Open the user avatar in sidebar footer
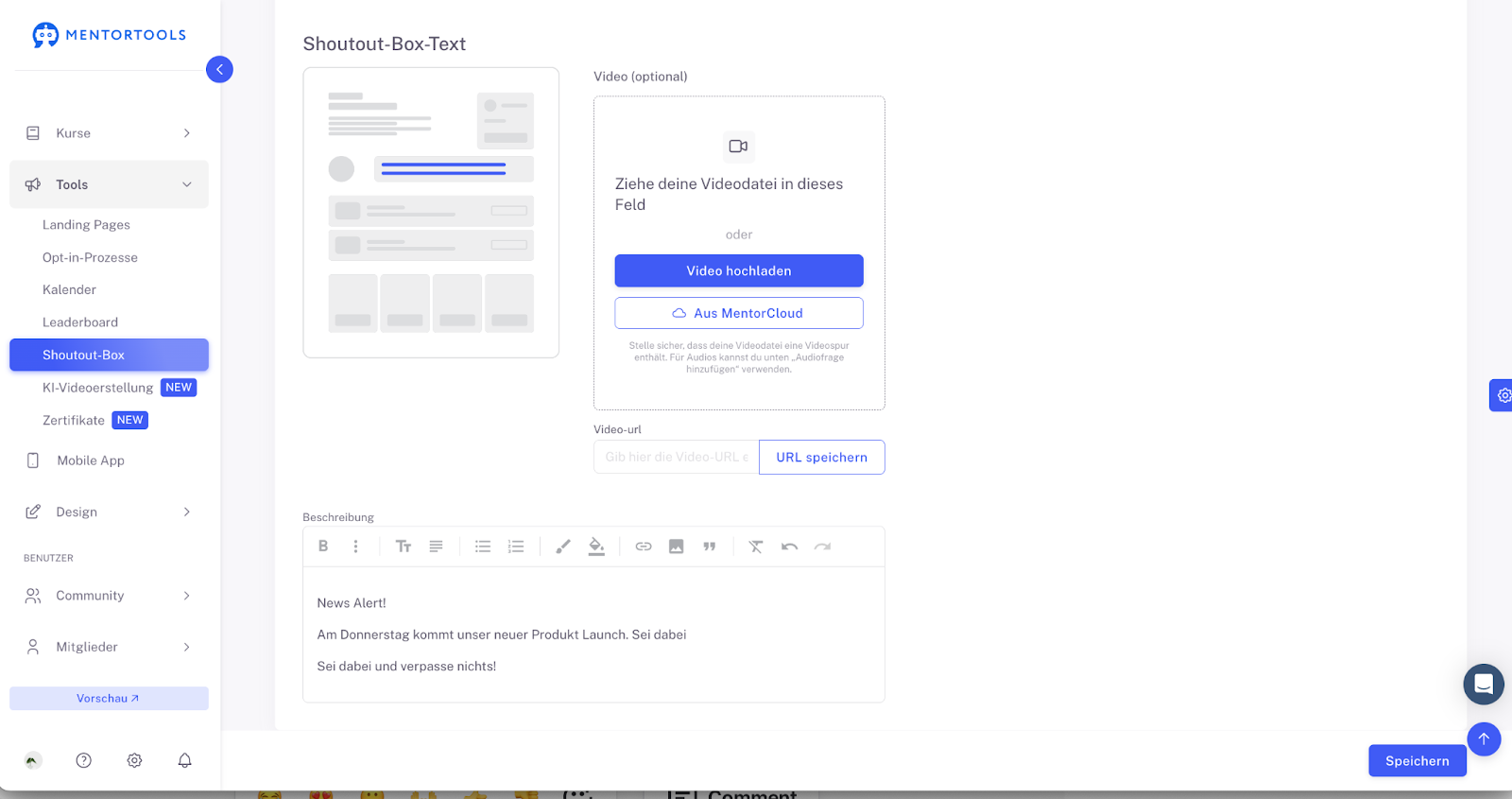Screen dimensions: 1512x799 (33, 760)
